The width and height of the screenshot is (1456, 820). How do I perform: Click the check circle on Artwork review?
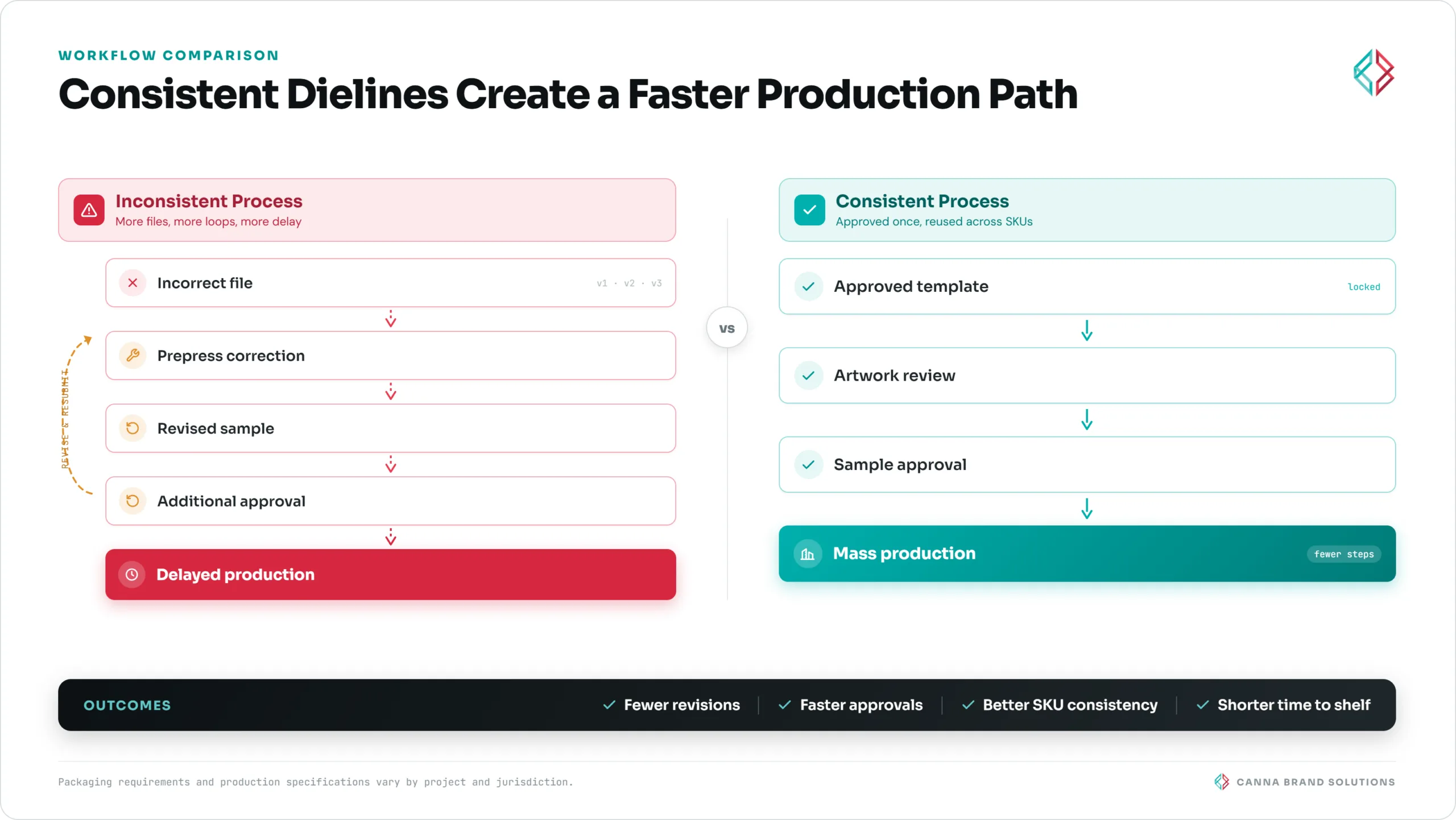coord(808,376)
